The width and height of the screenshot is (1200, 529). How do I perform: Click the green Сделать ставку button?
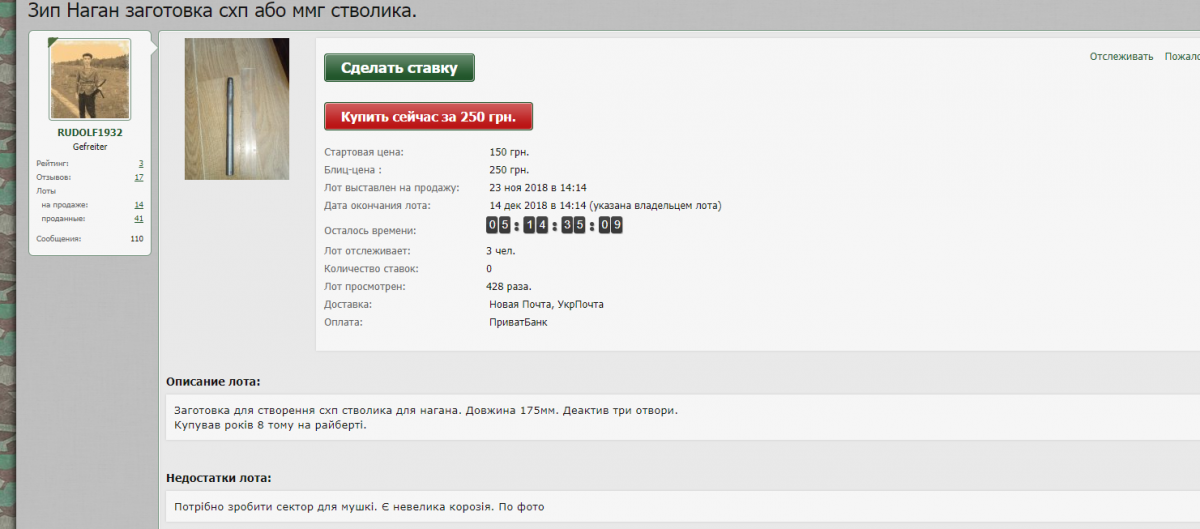pos(399,68)
